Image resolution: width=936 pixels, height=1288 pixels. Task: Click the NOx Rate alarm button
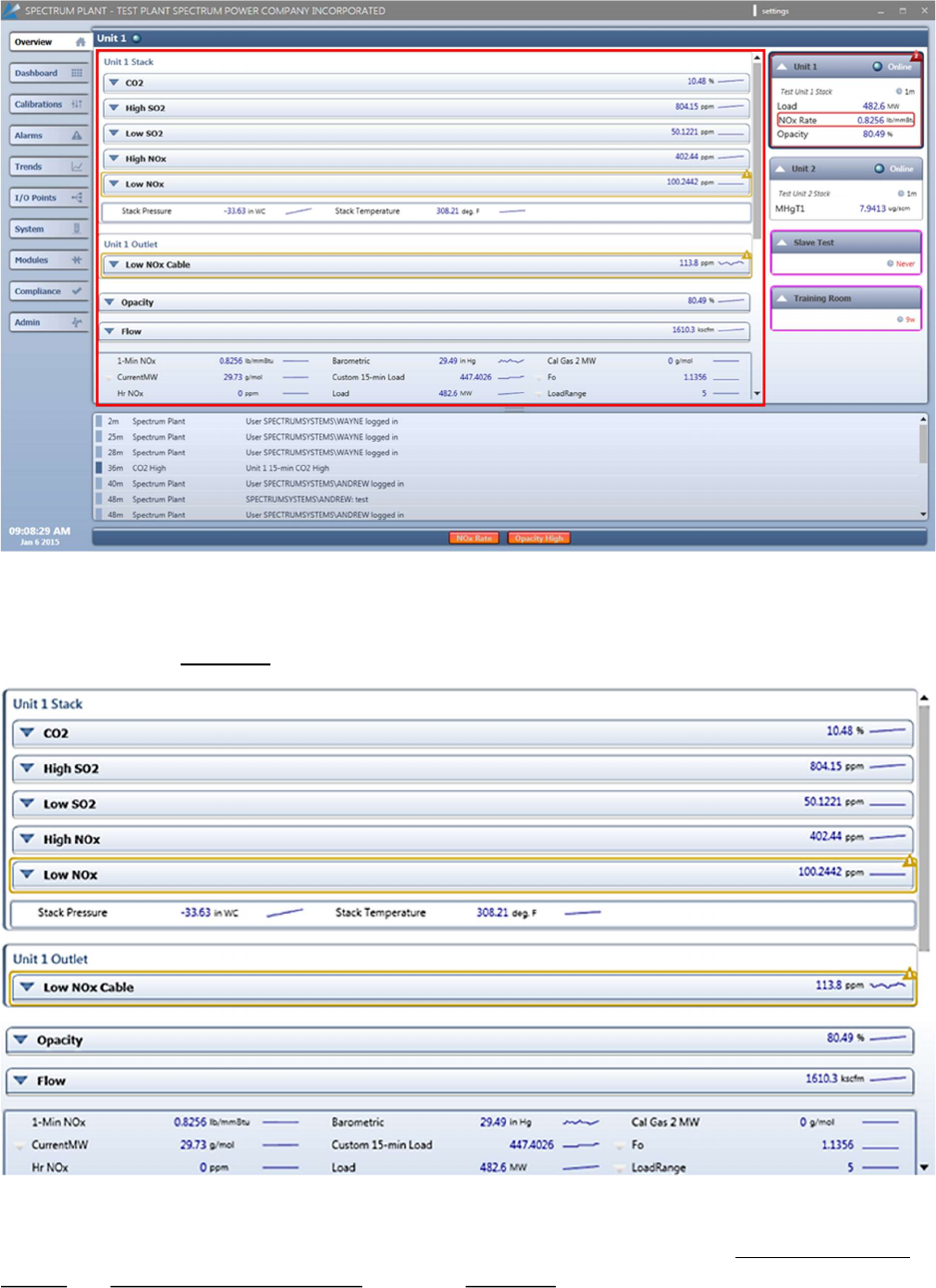(x=474, y=538)
